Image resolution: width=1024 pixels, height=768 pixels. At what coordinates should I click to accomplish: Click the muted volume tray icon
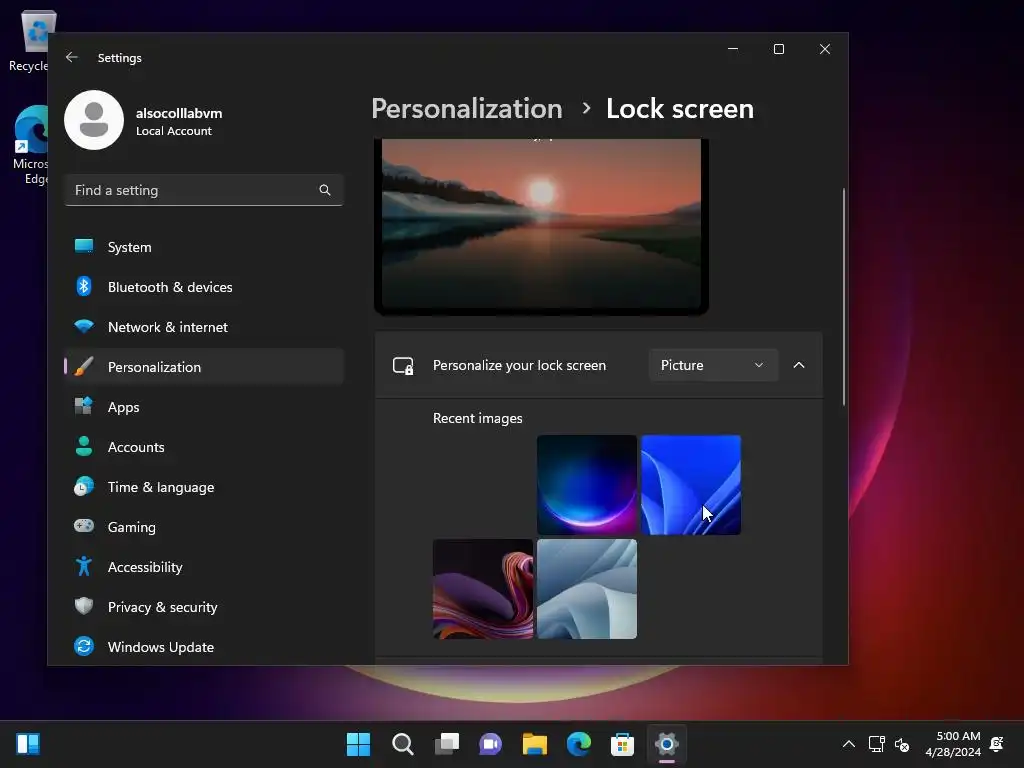[x=902, y=744]
